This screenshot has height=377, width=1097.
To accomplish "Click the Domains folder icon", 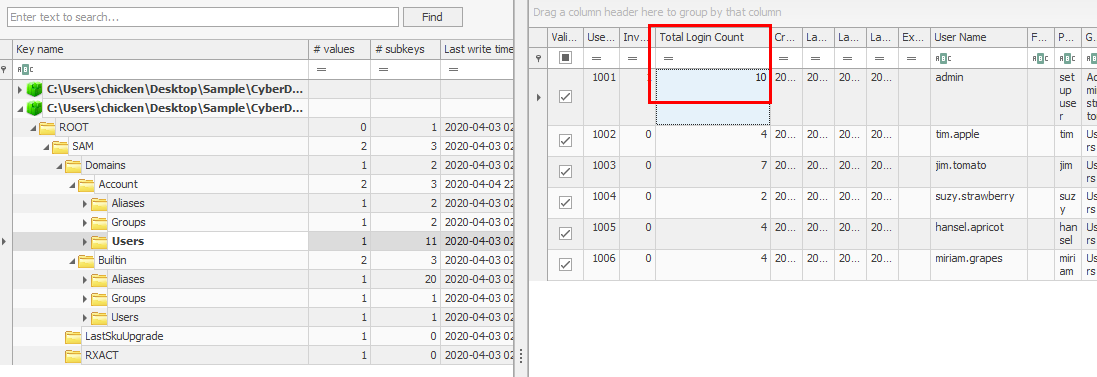I will coord(73,166).
